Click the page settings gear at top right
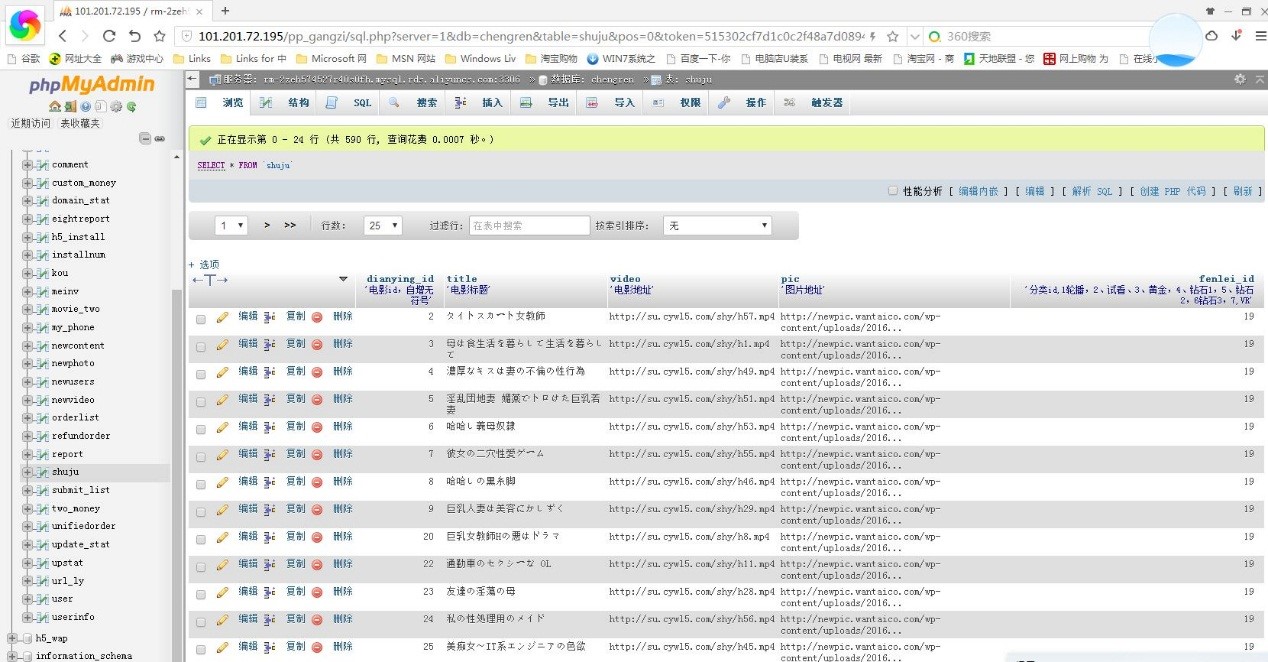Viewport: 1268px width, 662px height. point(1240,79)
